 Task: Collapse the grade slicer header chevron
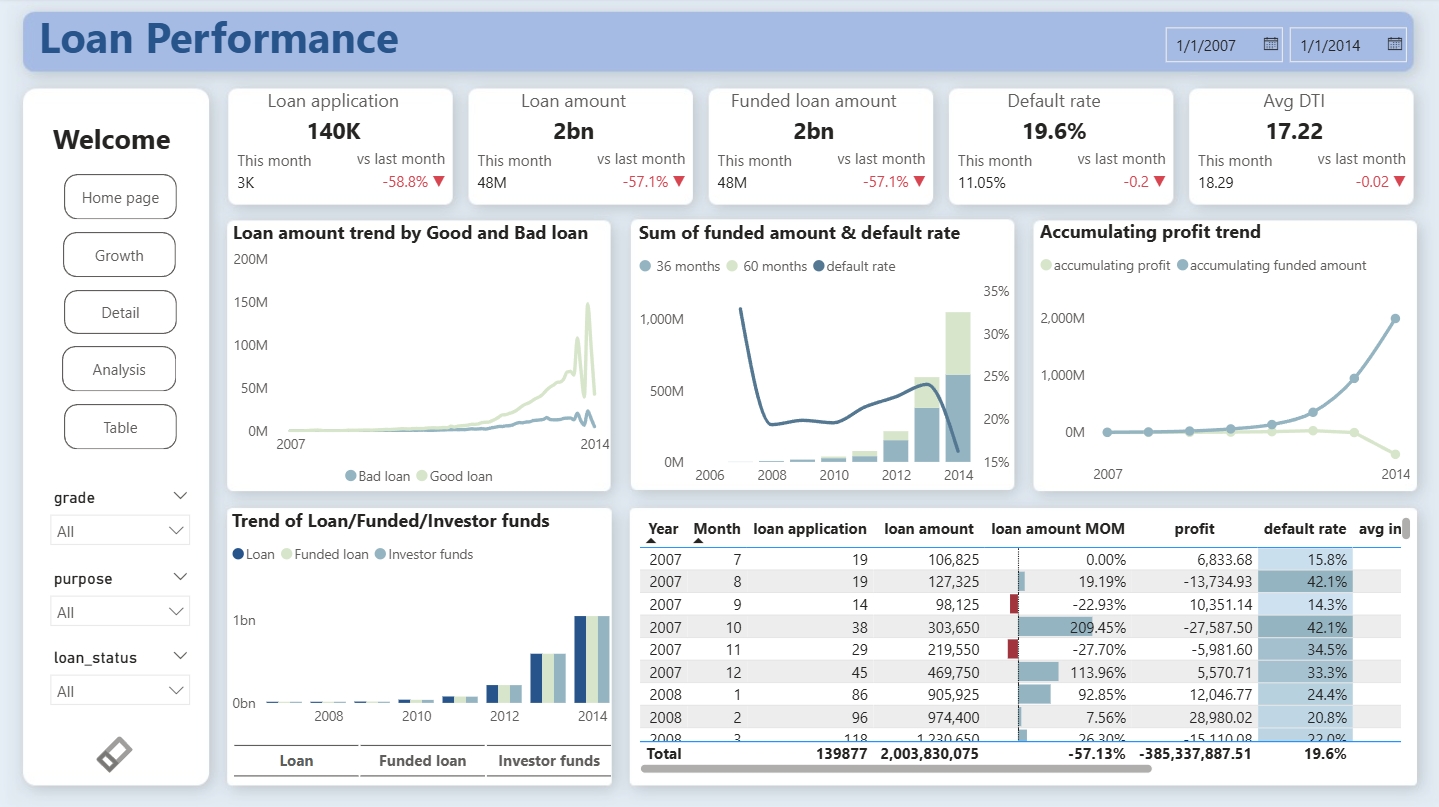tap(180, 496)
